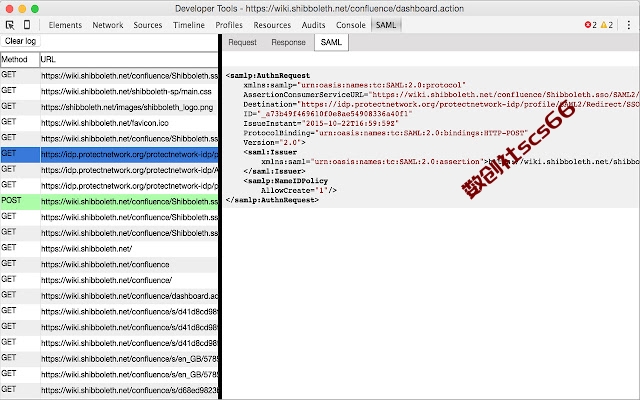Click the macOS green zoom window button

(35, 9)
